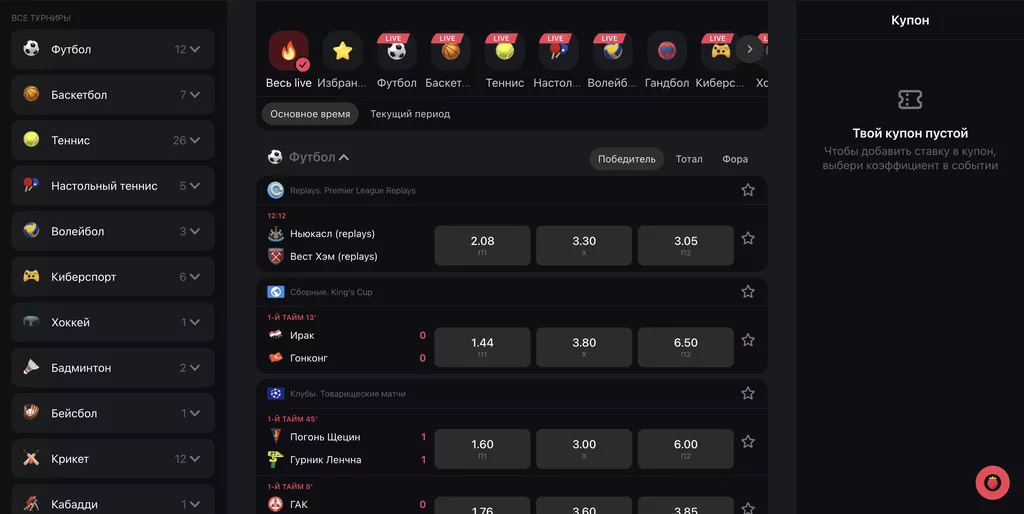Favorite the Ирак vs Гонконг match star
1024x514 pixels.
[x=748, y=340]
